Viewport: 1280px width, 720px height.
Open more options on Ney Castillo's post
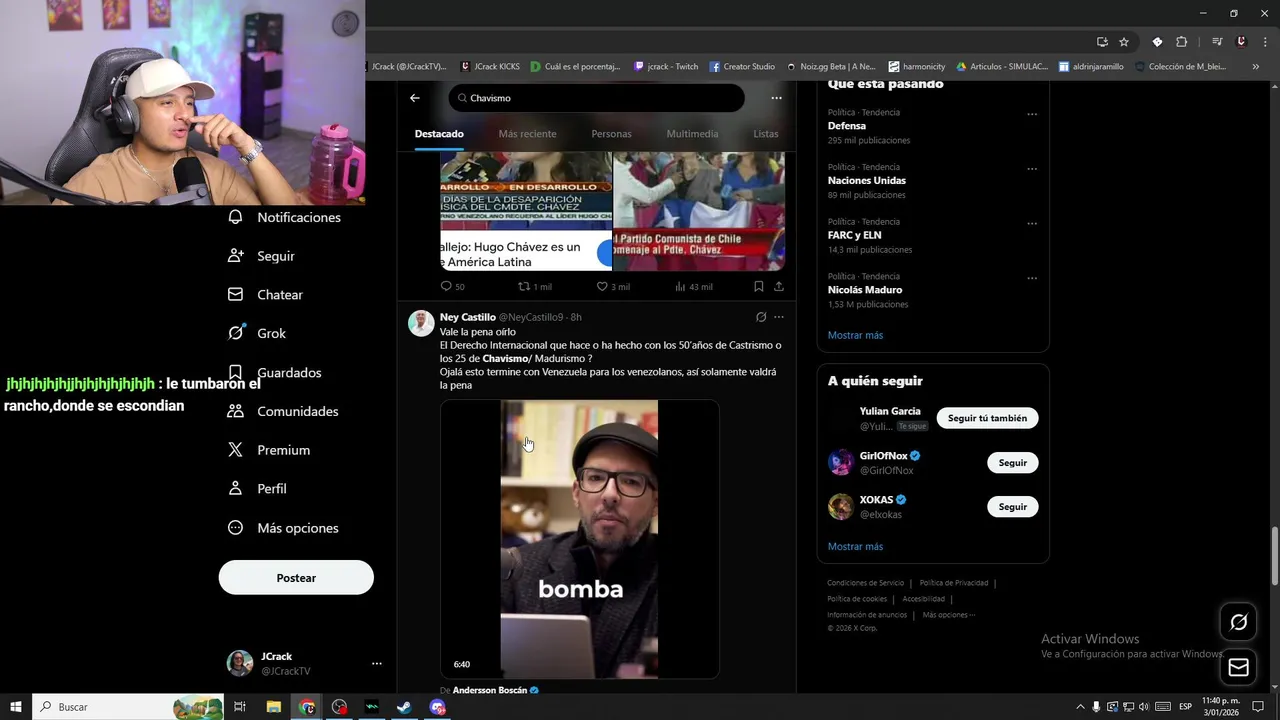point(779,317)
